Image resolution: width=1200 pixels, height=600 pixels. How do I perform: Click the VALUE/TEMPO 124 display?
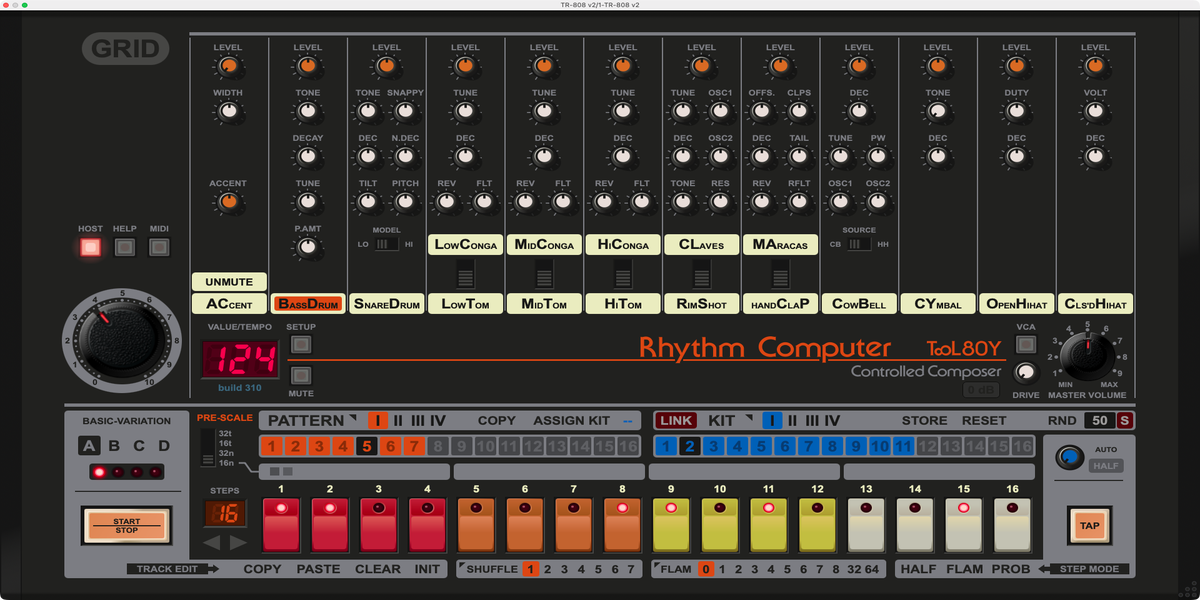240,359
